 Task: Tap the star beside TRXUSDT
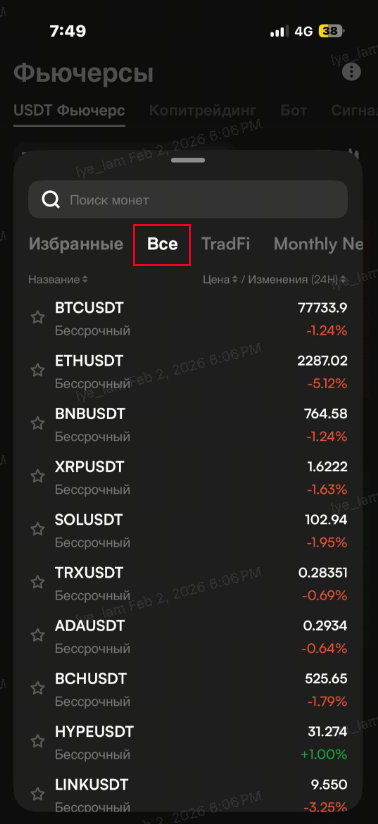[37, 582]
